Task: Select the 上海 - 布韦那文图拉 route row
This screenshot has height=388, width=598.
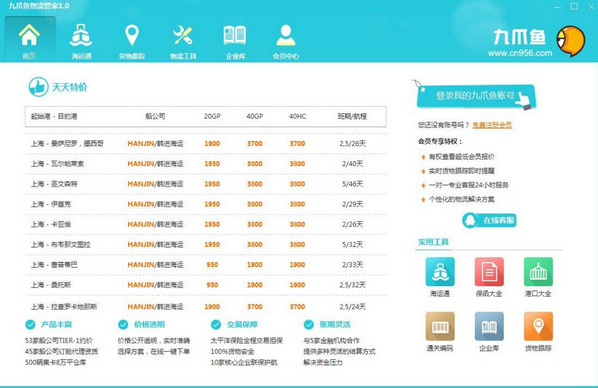Action: click(206, 245)
